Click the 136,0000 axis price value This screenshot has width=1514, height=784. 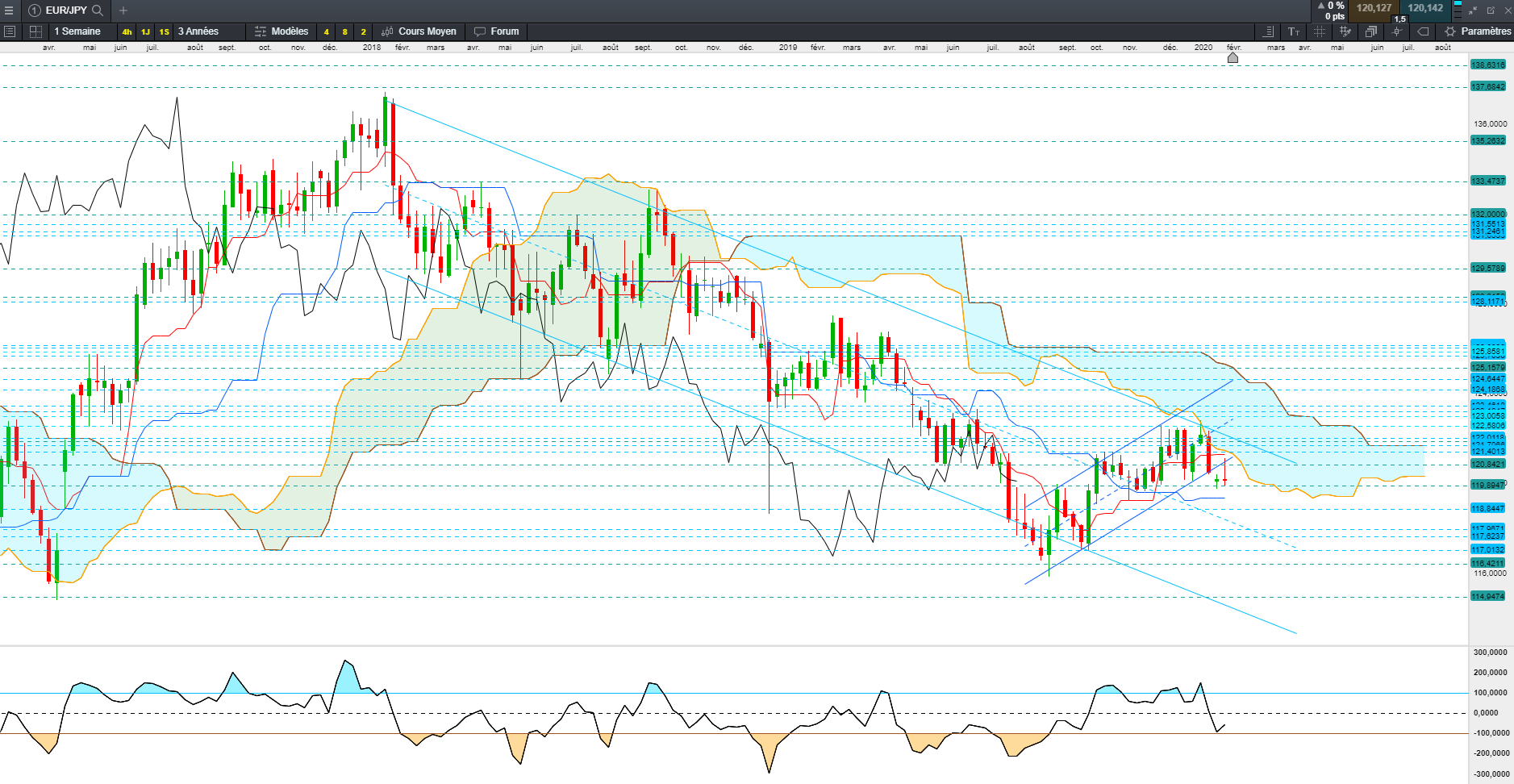[1491, 123]
